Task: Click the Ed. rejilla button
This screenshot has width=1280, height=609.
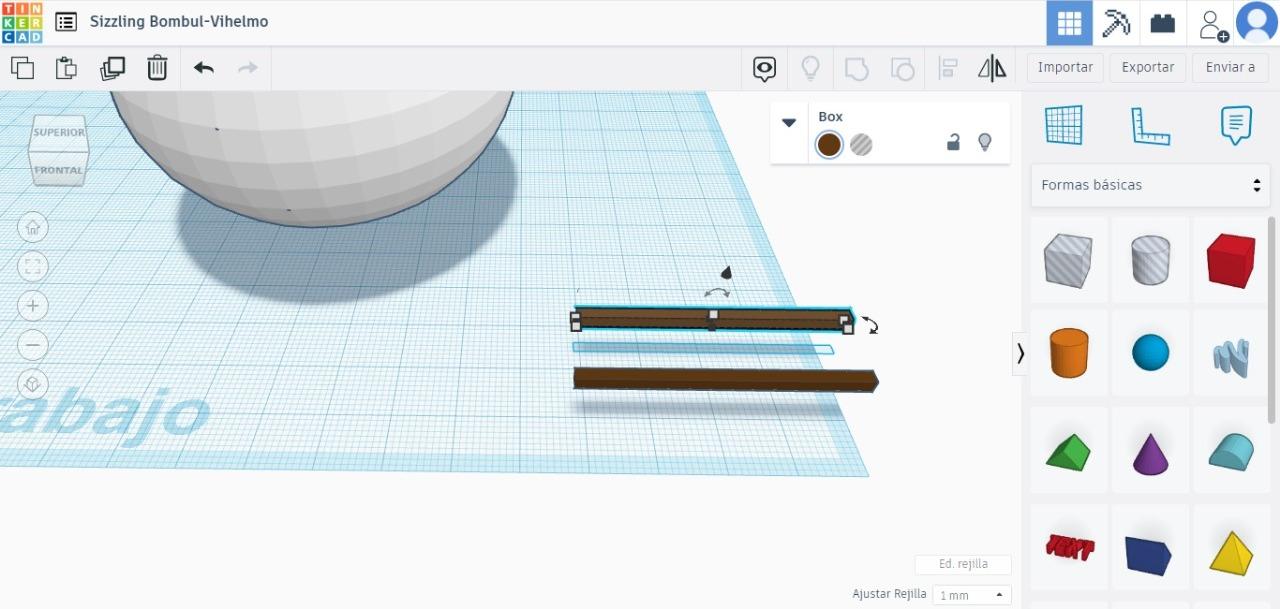Action: 963,564
